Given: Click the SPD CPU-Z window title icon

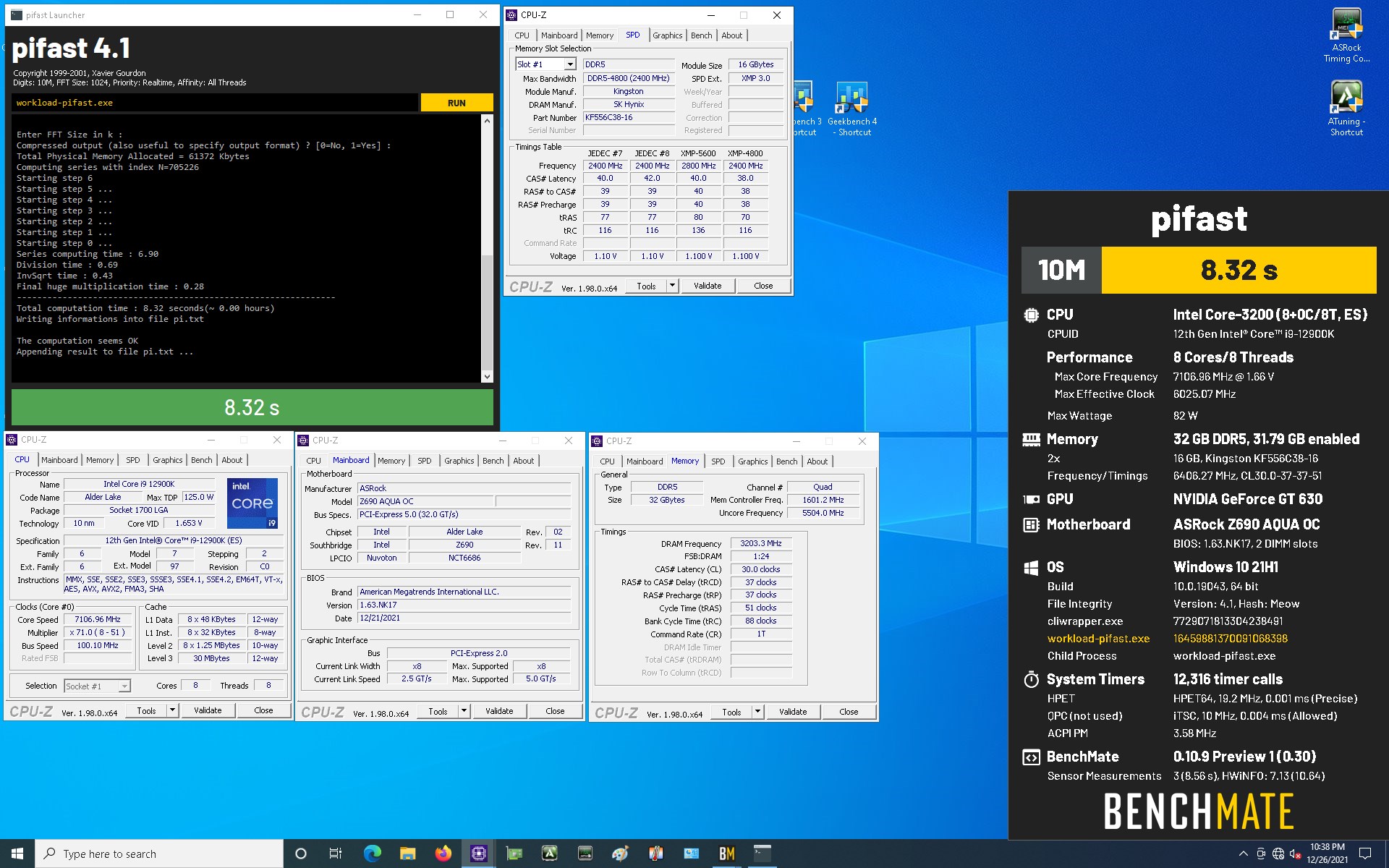Looking at the screenshot, I should click(511, 14).
